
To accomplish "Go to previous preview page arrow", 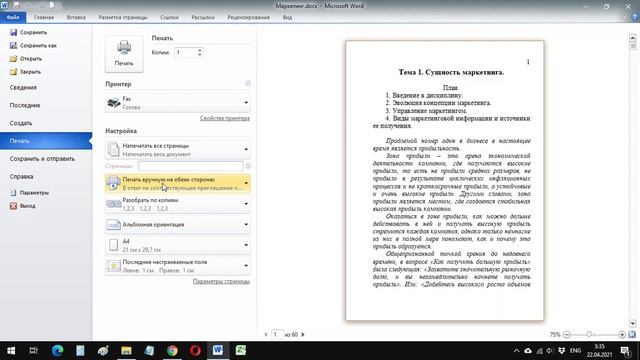I will (266, 334).
